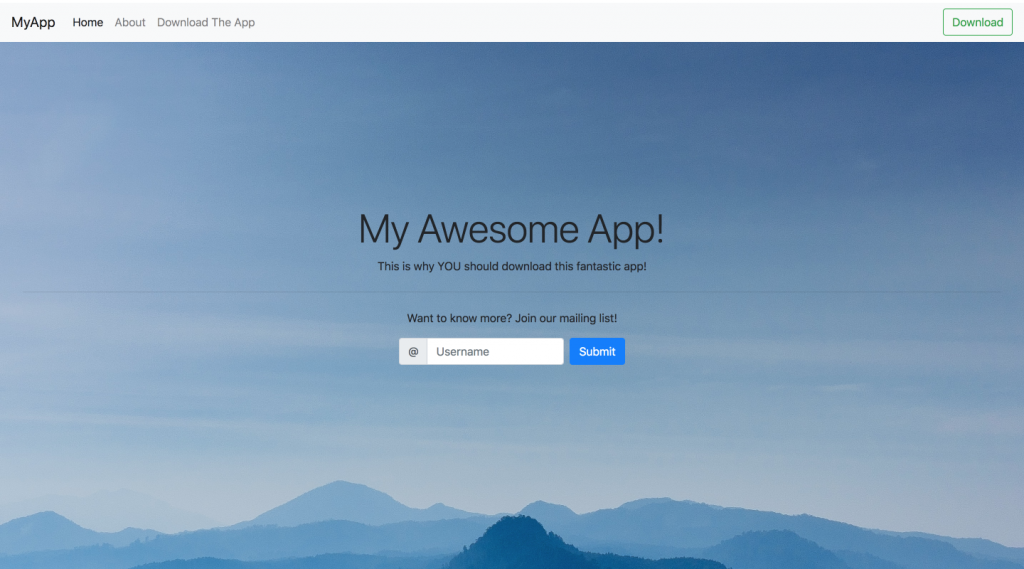Click the word Awesome in the heading
Image resolution: width=1024 pixels, height=569 pixels.
click(x=498, y=230)
